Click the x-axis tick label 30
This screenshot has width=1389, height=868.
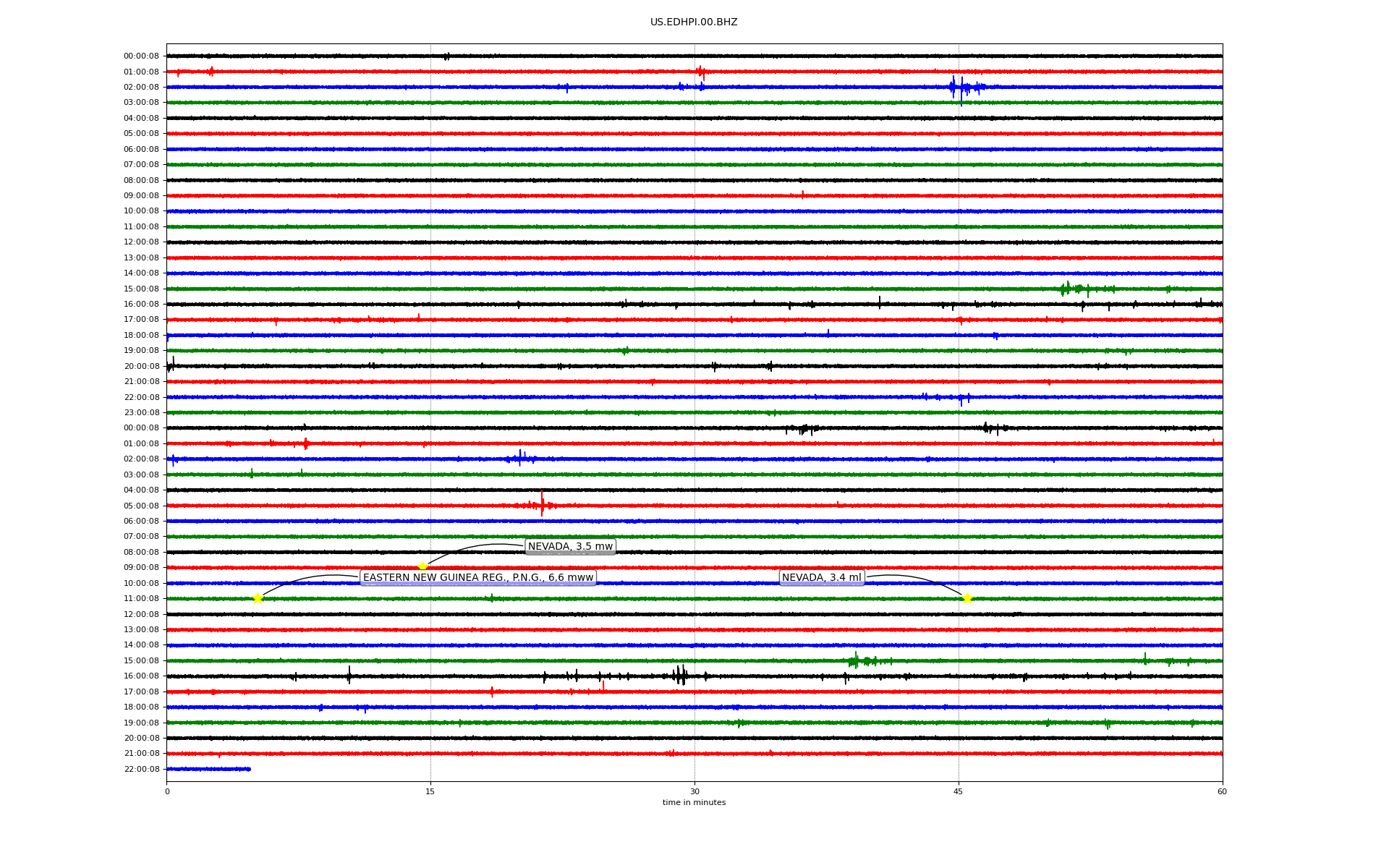tap(694, 791)
